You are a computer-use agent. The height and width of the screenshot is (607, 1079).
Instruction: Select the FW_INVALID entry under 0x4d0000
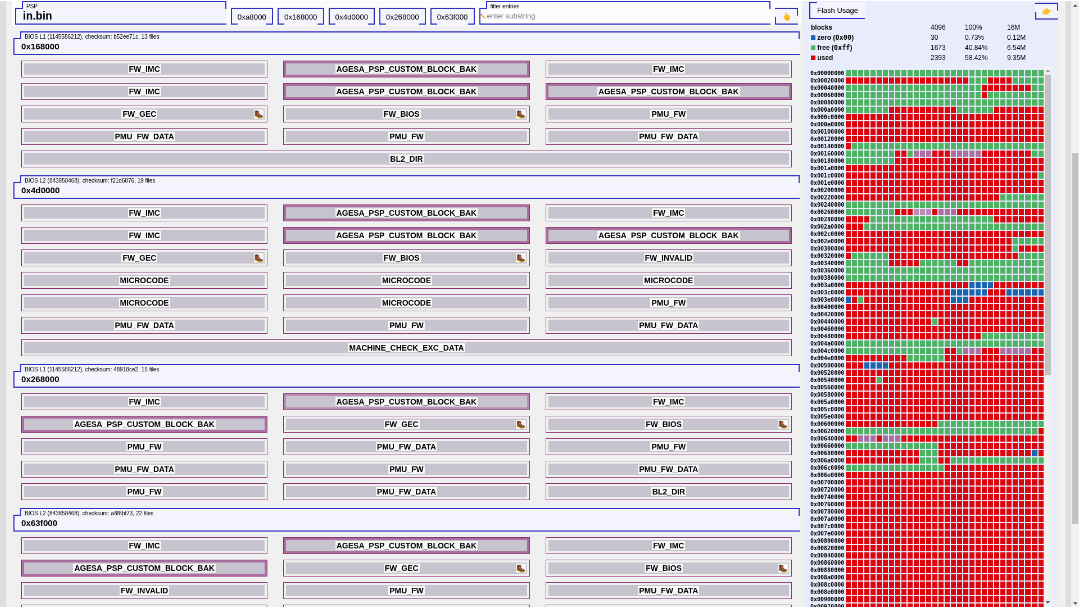click(668, 258)
